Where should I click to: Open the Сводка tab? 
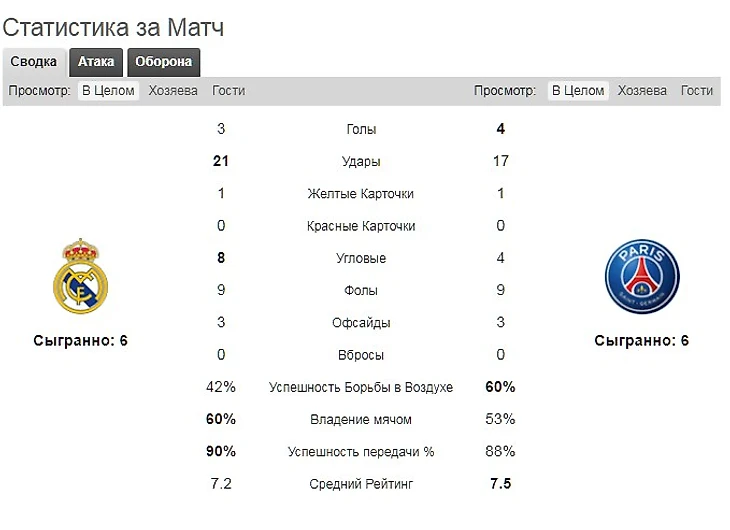click(x=34, y=62)
